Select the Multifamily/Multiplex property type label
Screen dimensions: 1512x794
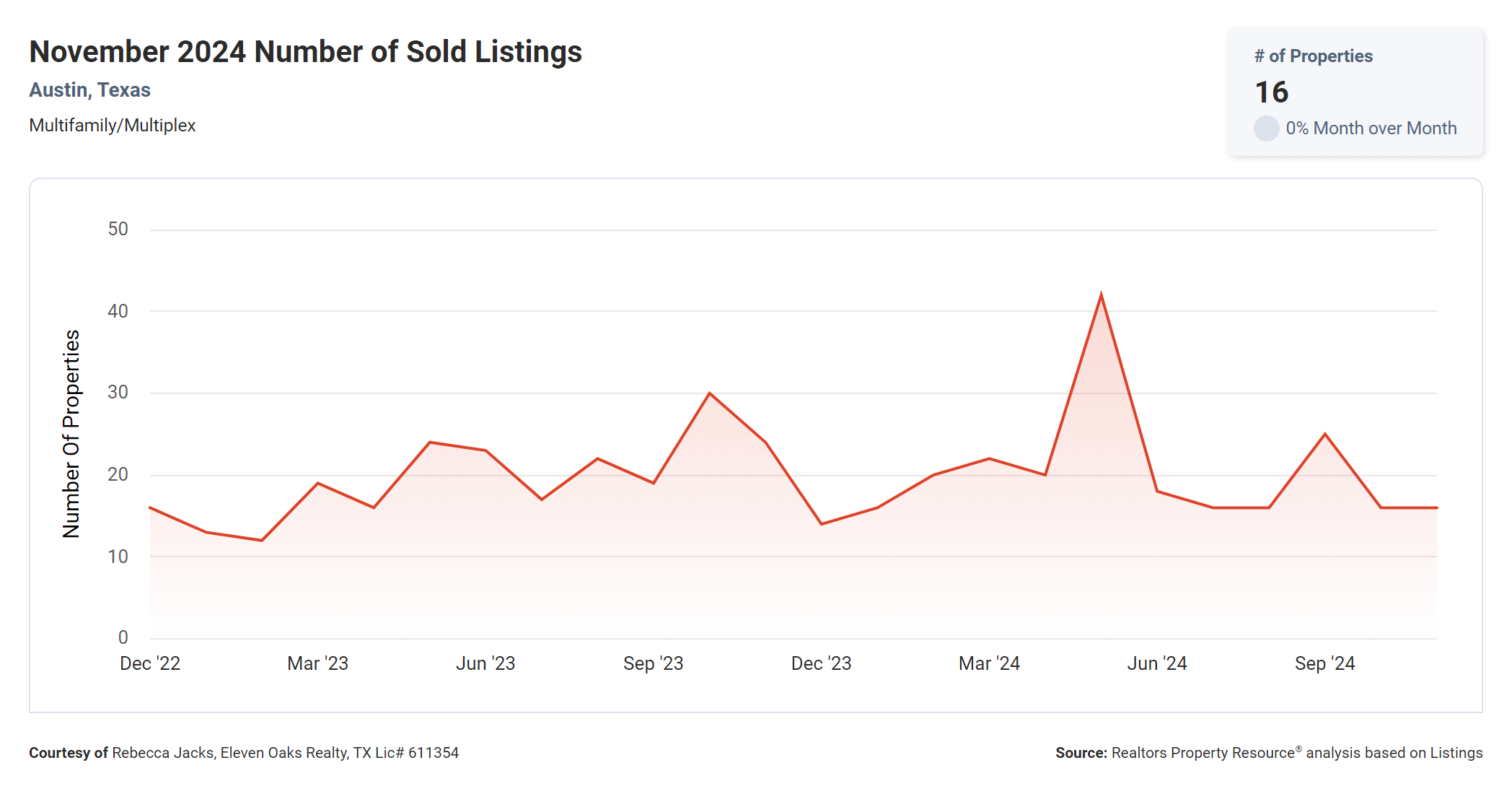(112, 126)
